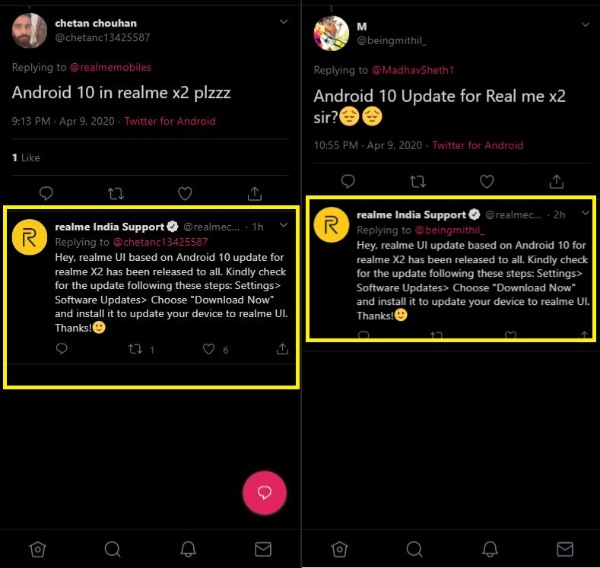Like M's Android 10 Update tweet

[487, 181]
